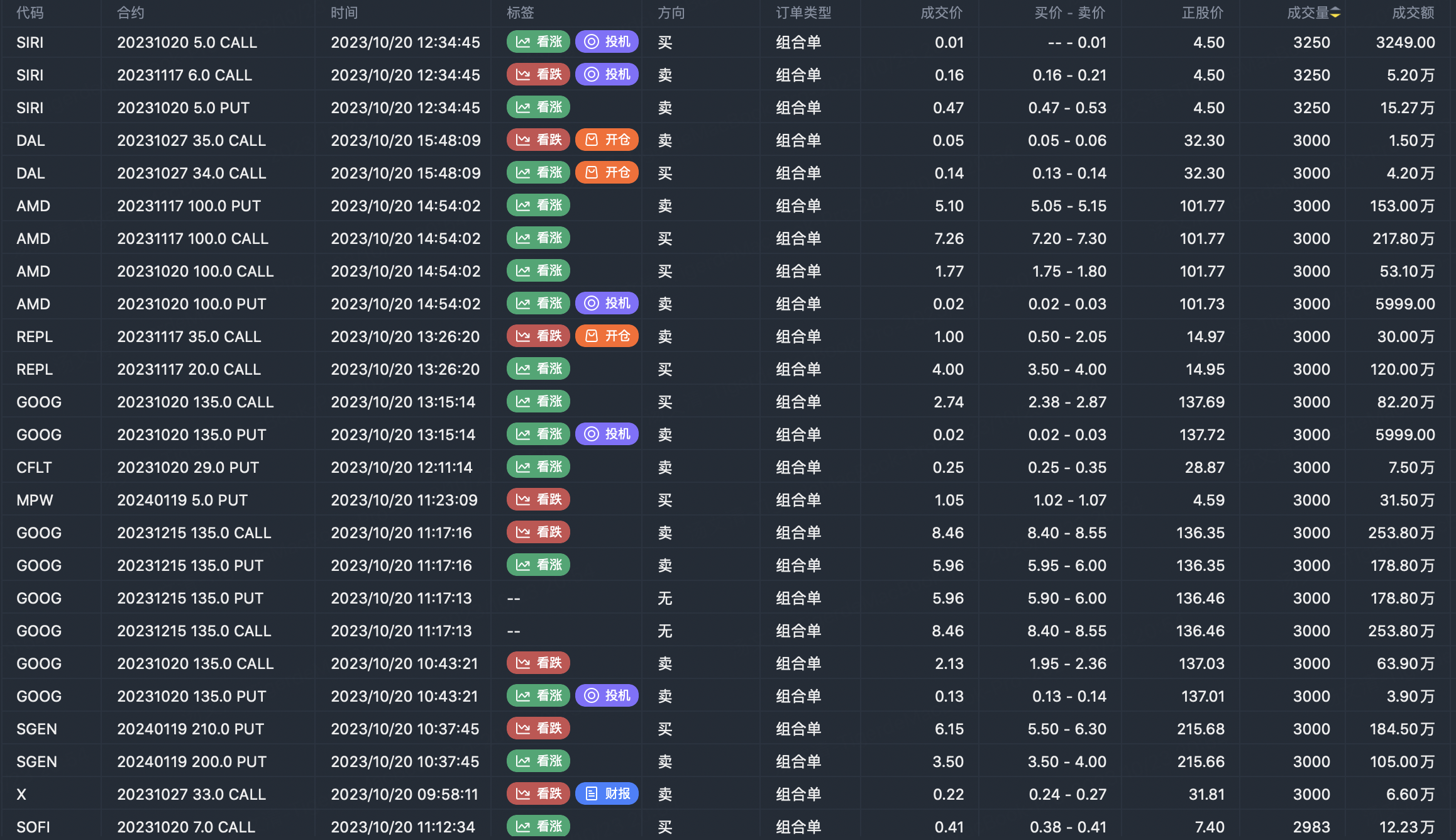Click 开仓 tag on DAL 34.0 CALL row

(x=607, y=173)
